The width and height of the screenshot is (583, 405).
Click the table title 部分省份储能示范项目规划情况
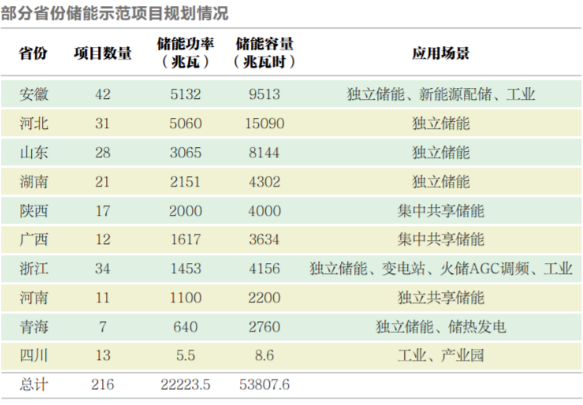tap(115, 14)
